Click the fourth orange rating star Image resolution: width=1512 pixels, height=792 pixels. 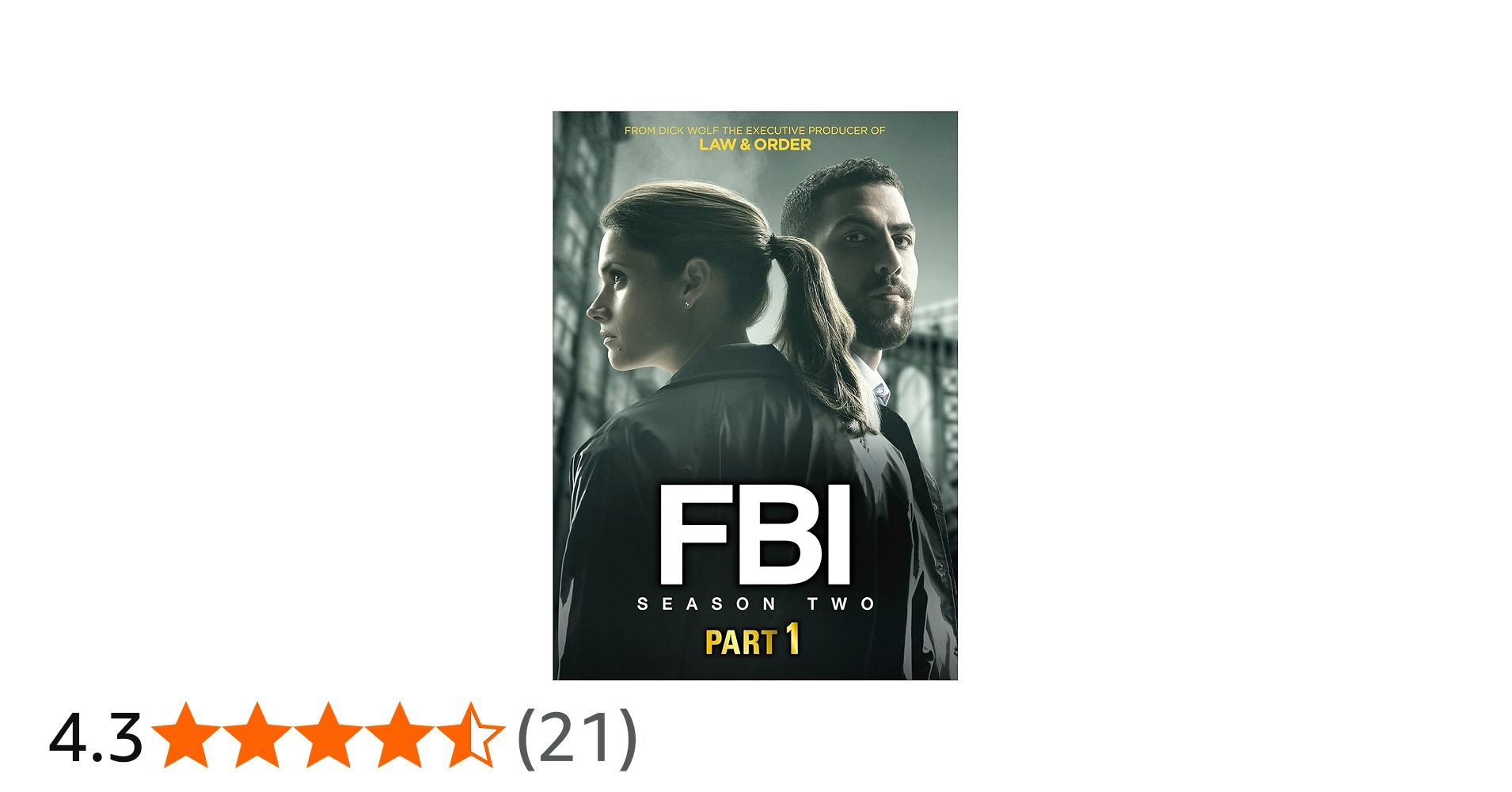tap(399, 735)
